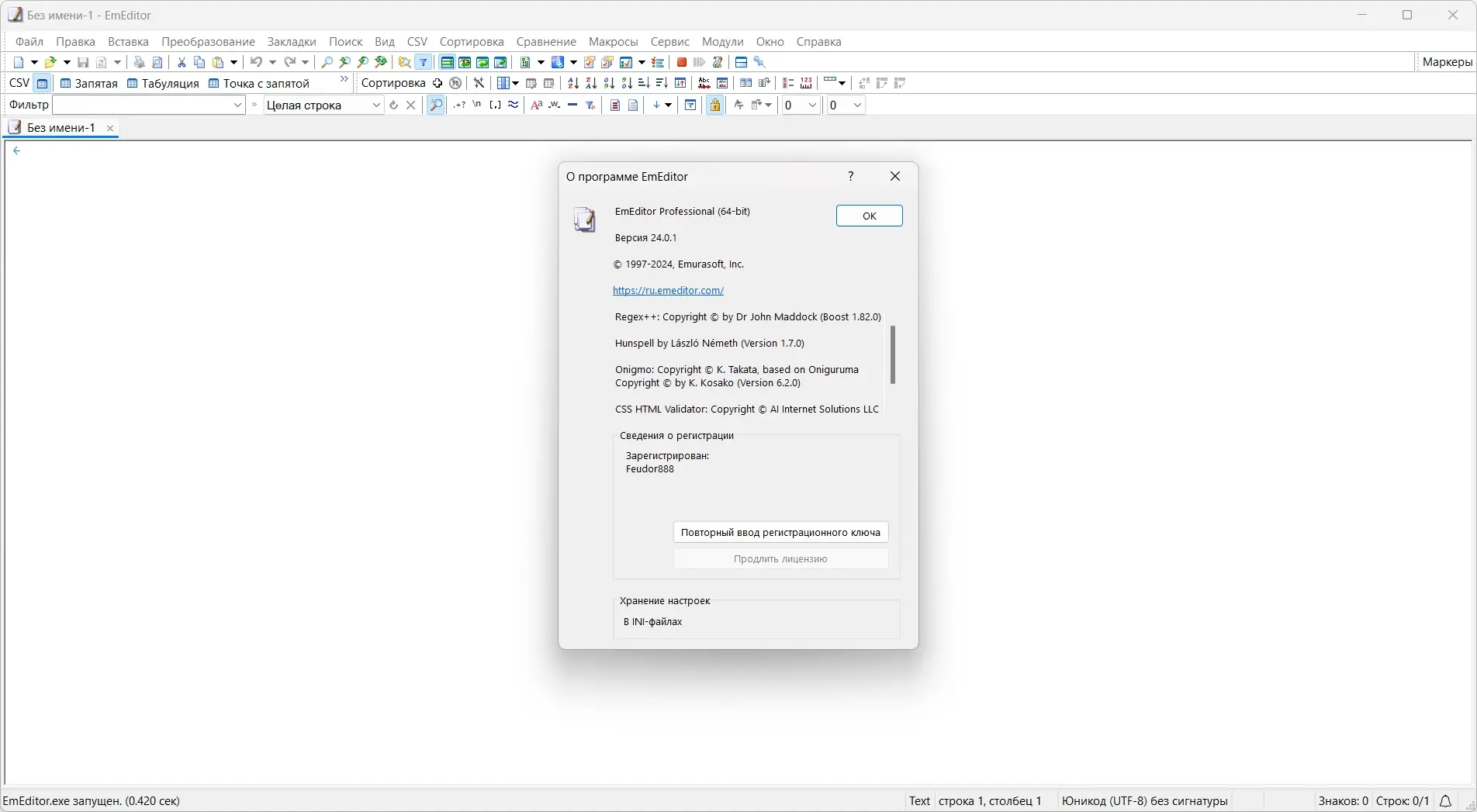The image size is (1477, 812).
Task: Refresh the filter with the circular arrow icon
Action: (x=393, y=105)
